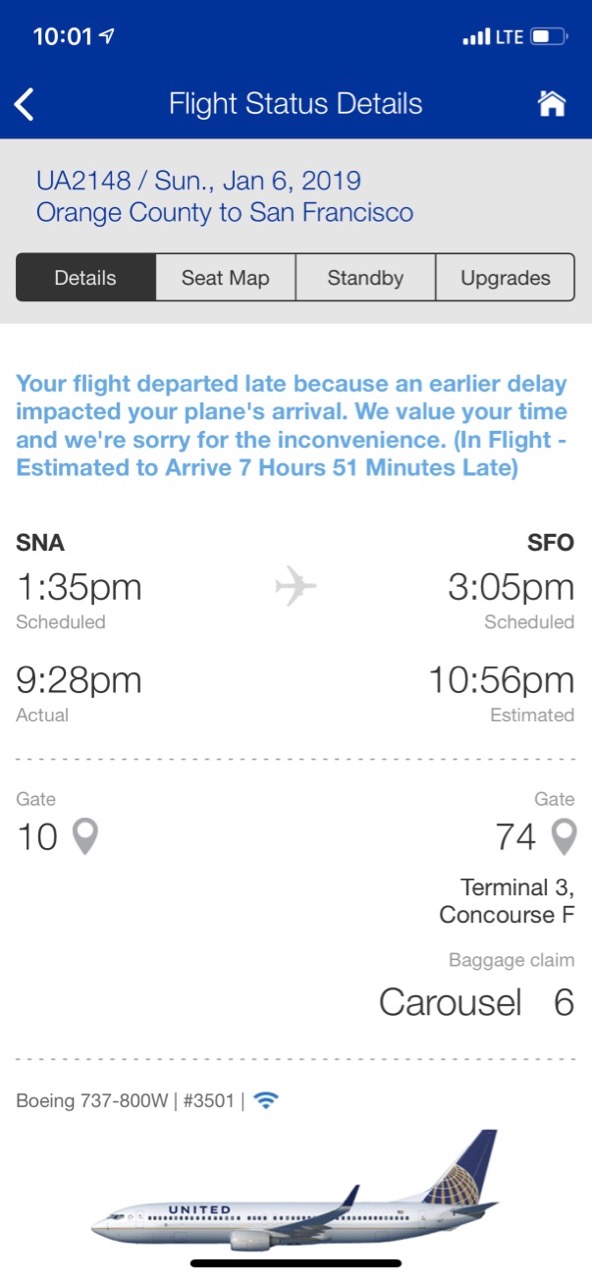Tap the SNA gate 10 map pin
The height and width of the screenshot is (1280, 592).
pos(86,837)
